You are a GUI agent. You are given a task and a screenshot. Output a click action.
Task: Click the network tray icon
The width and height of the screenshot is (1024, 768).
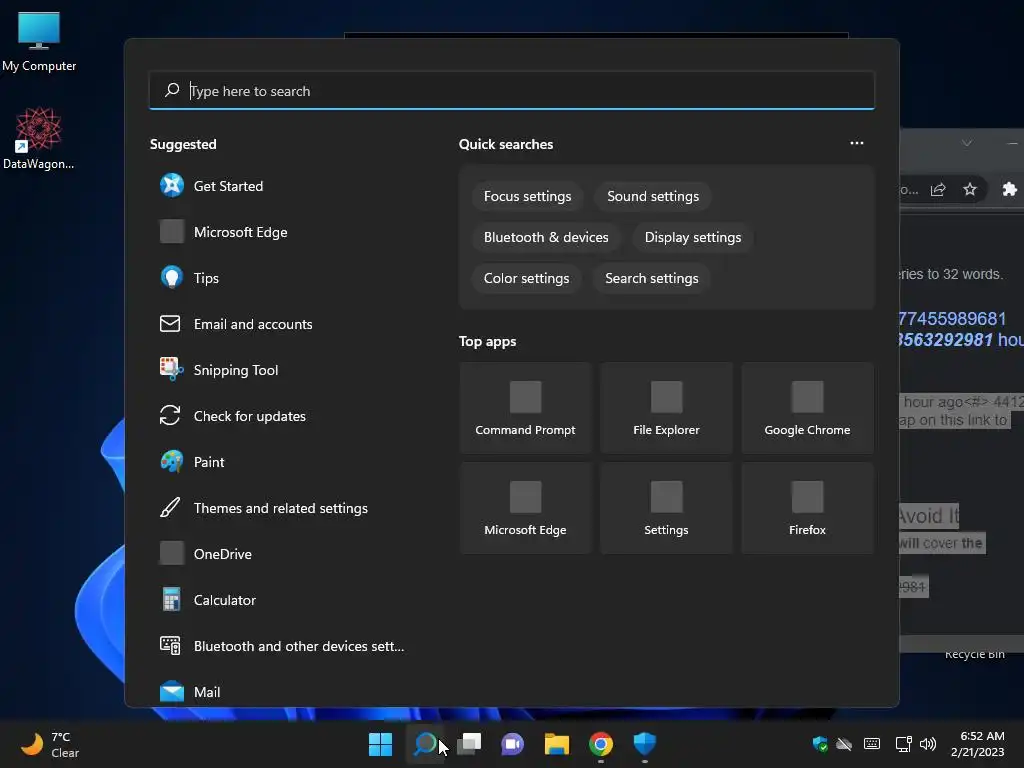click(903, 744)
